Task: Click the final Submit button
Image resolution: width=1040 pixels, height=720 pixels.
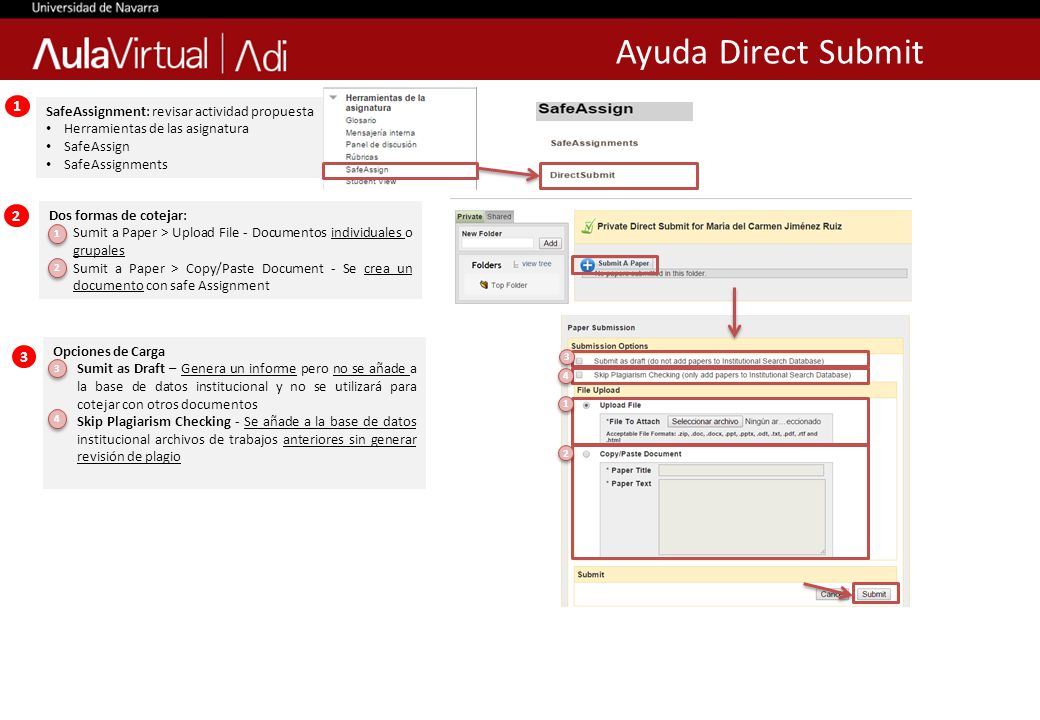Action: (874, 594)
